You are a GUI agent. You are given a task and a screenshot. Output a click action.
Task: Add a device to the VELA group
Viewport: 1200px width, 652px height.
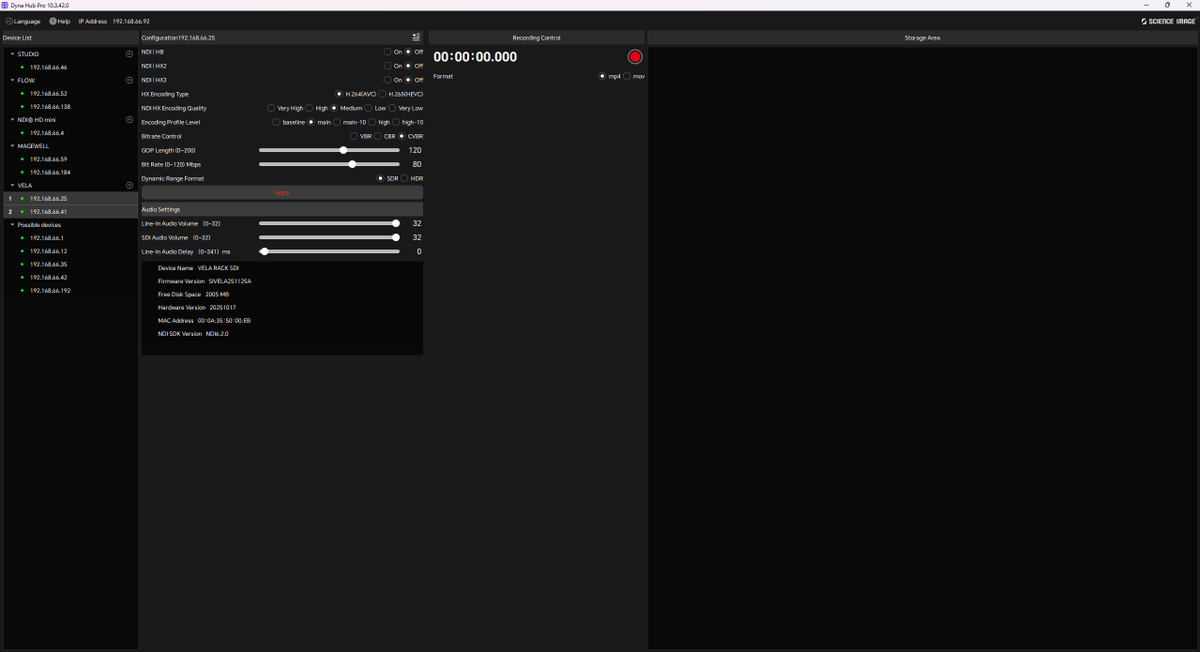[x=129, y=185]
